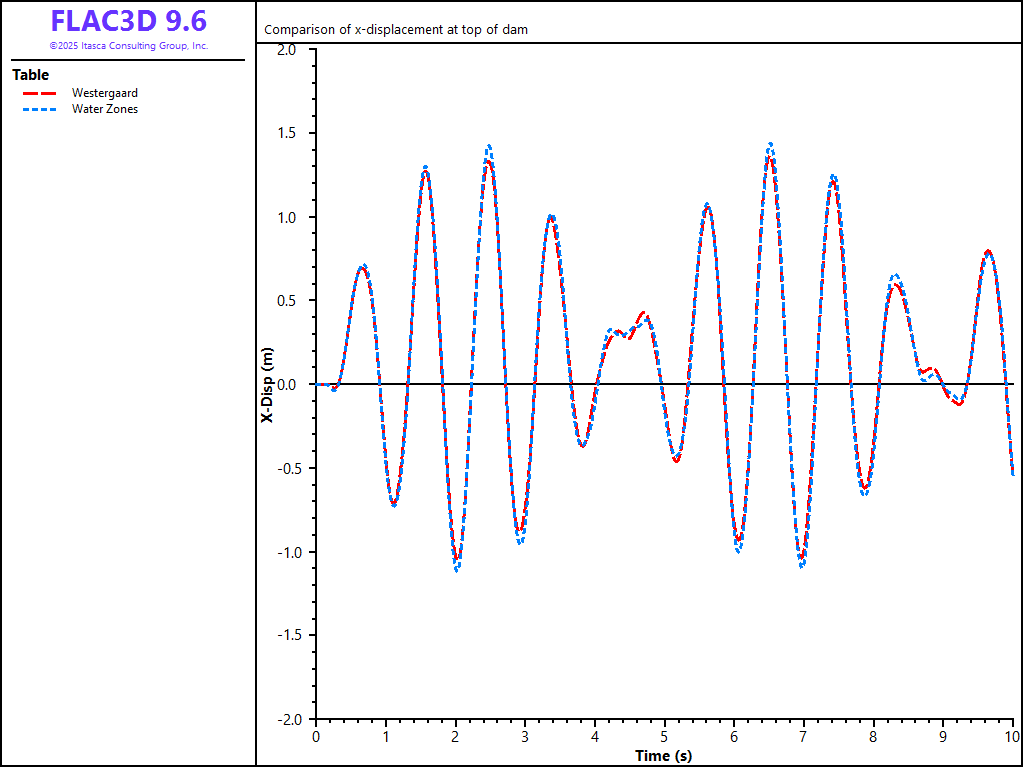The image size is (1024, 768).
Task: Click the 5 tick label on time axis
Action: click(665, 736)
